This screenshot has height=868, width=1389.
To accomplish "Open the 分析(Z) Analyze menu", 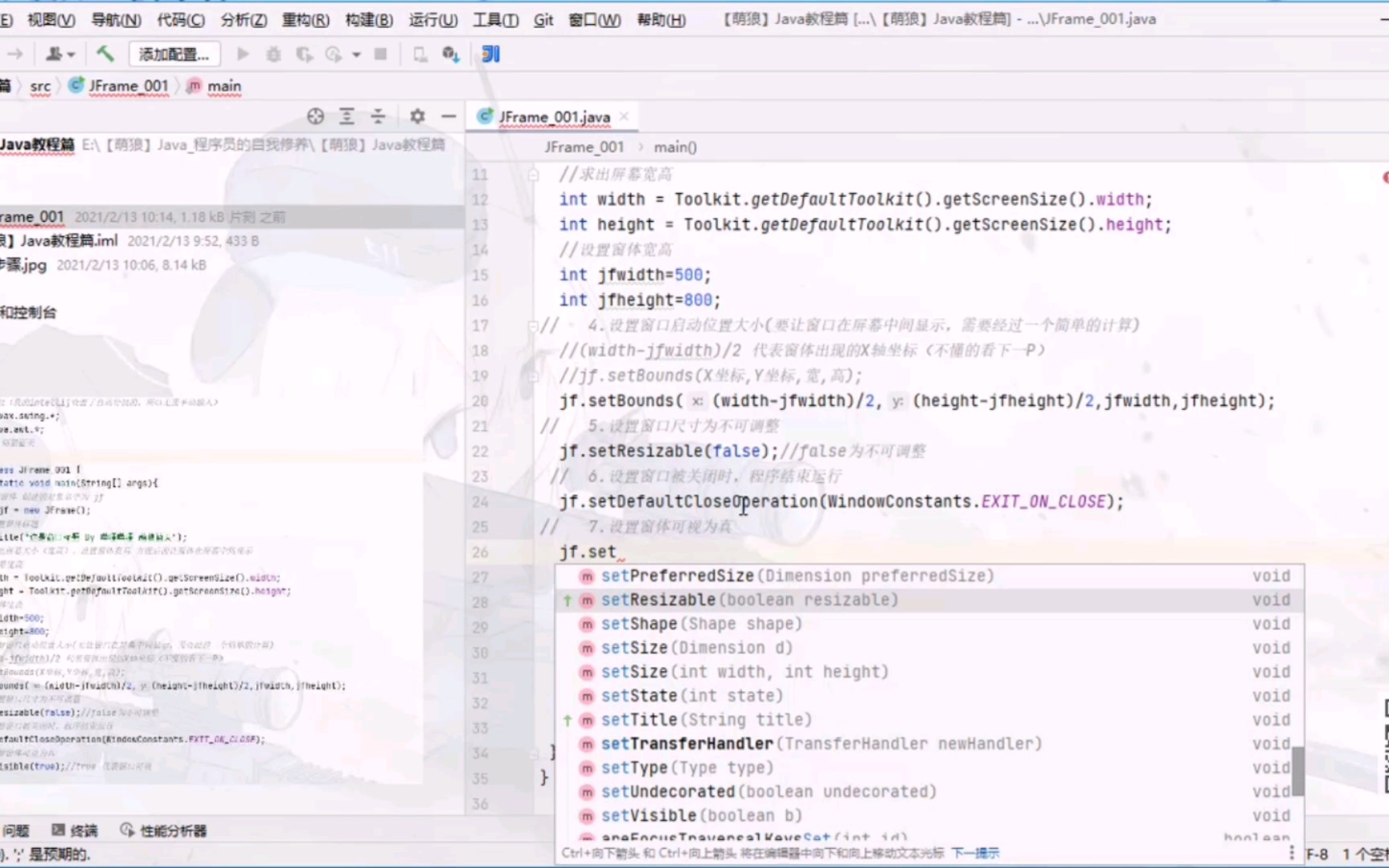I will pos(244,19).
